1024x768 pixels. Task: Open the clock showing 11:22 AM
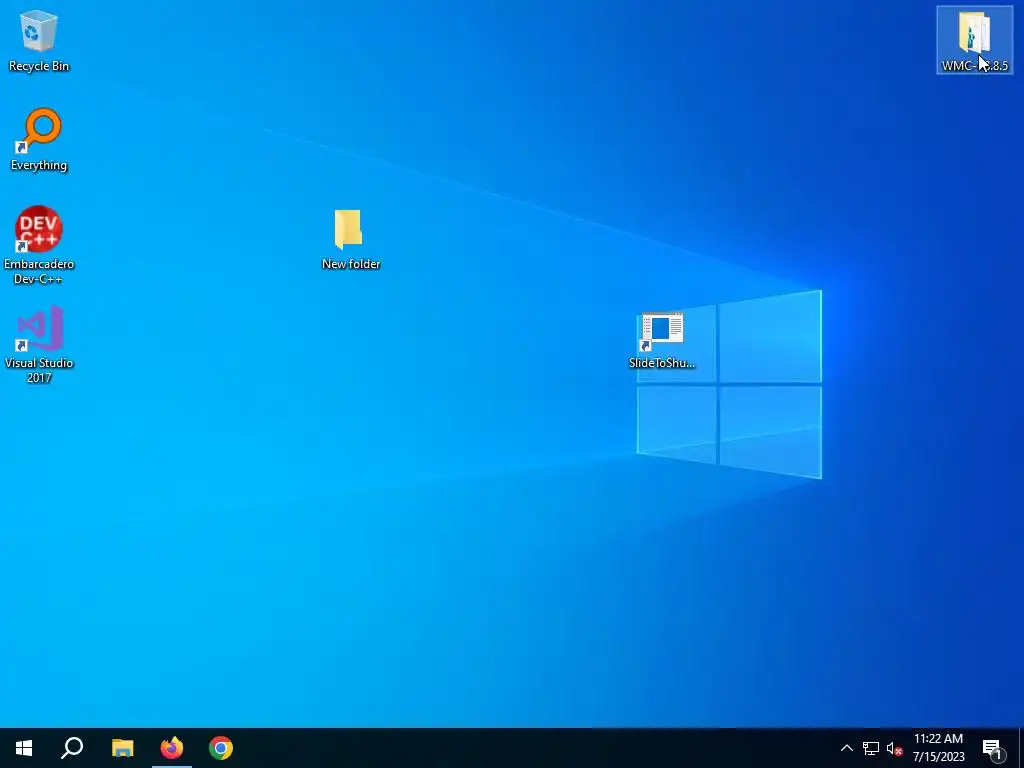(x=938, y=748)
